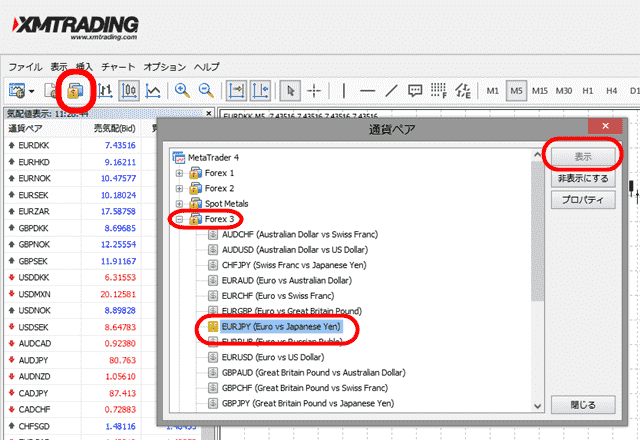This screenshot has height=440, width=640.
Task: Collapse the Forex 3 group
Action: (x=179, y=219)
